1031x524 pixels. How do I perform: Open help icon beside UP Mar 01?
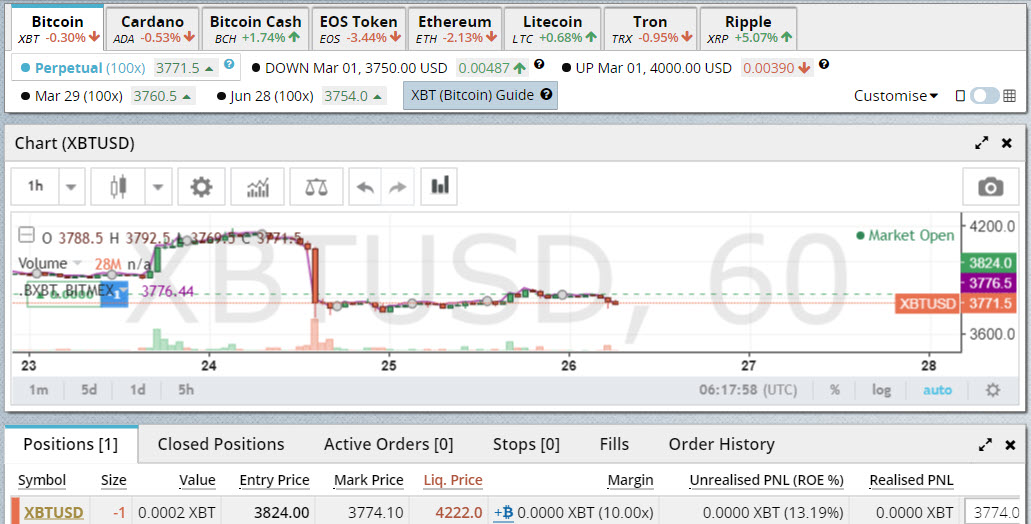click(824, 64)
